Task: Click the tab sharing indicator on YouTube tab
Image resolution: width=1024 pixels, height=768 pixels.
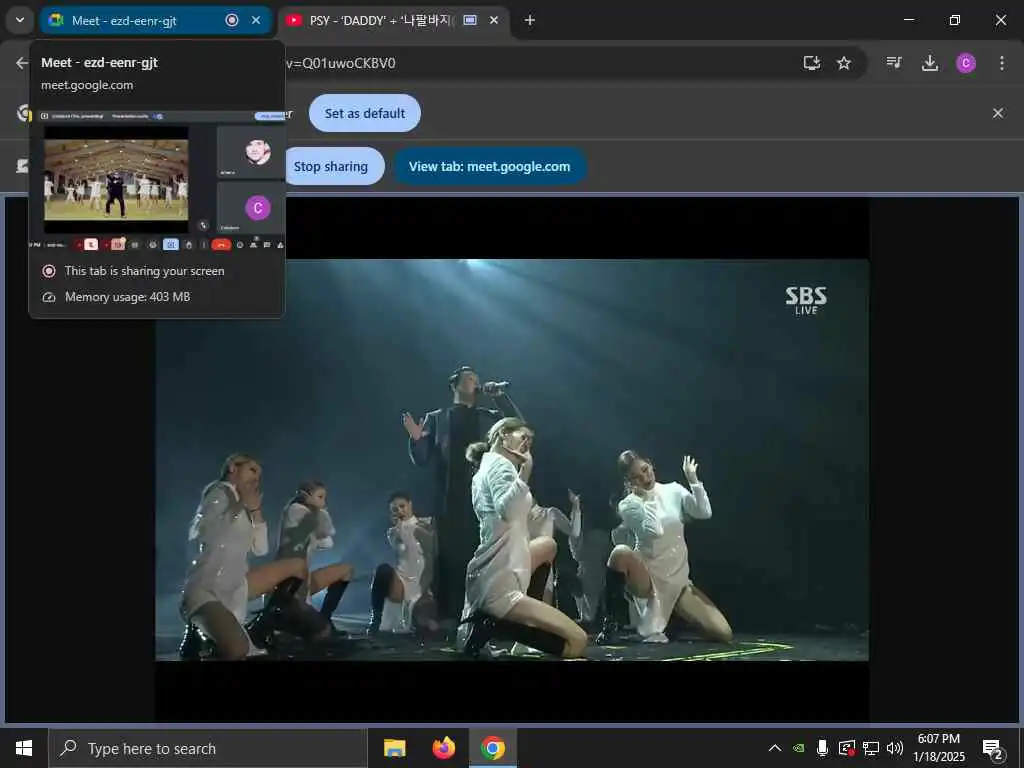Action: pos(470,20)
